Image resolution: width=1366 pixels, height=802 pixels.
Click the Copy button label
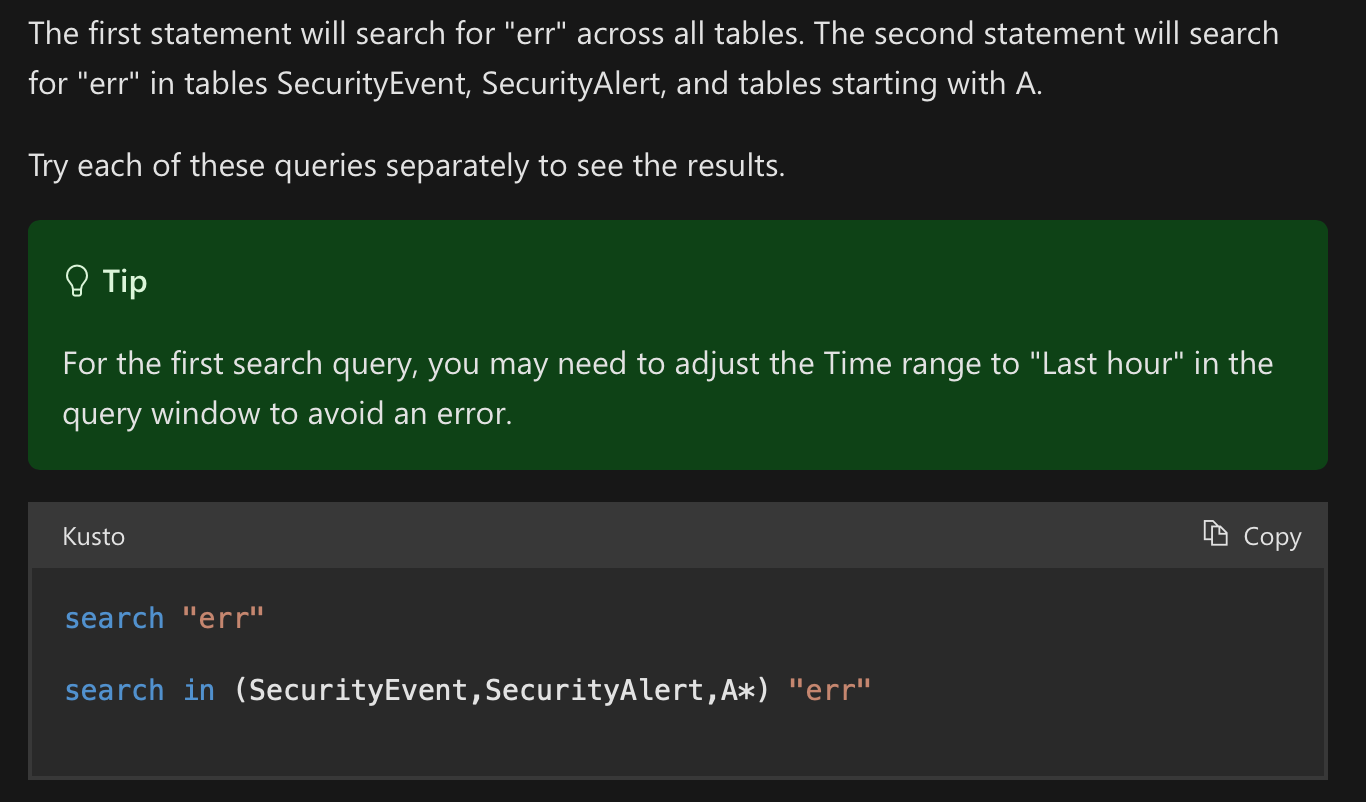point(1272,537)
